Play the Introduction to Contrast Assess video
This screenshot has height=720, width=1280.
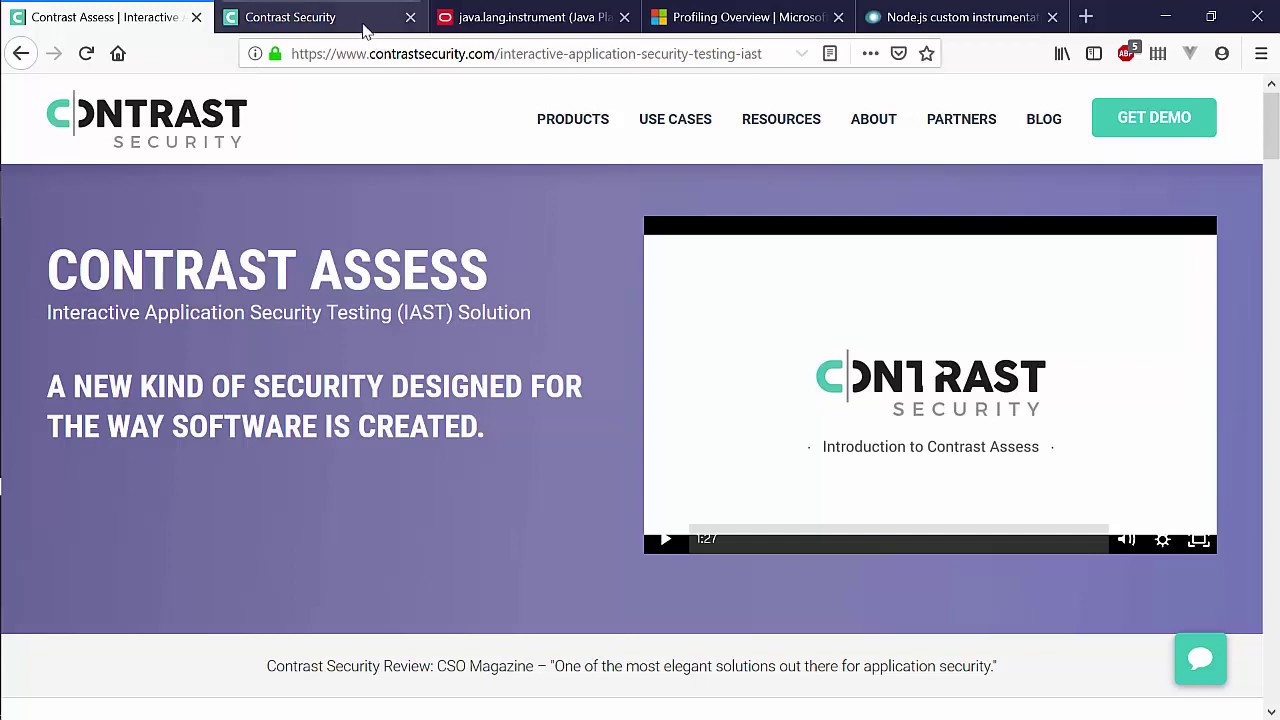(666, 539)
